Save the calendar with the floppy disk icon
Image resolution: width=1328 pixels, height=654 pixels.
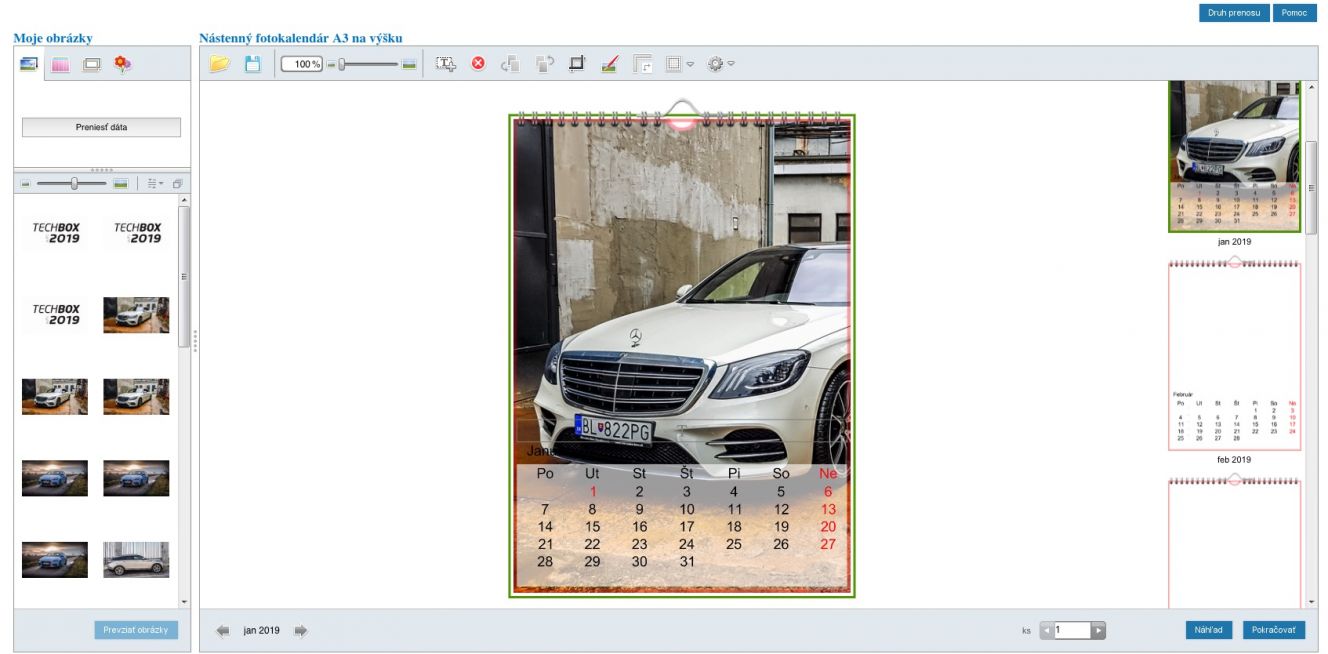pyautogui.click(x=253, y=64)
